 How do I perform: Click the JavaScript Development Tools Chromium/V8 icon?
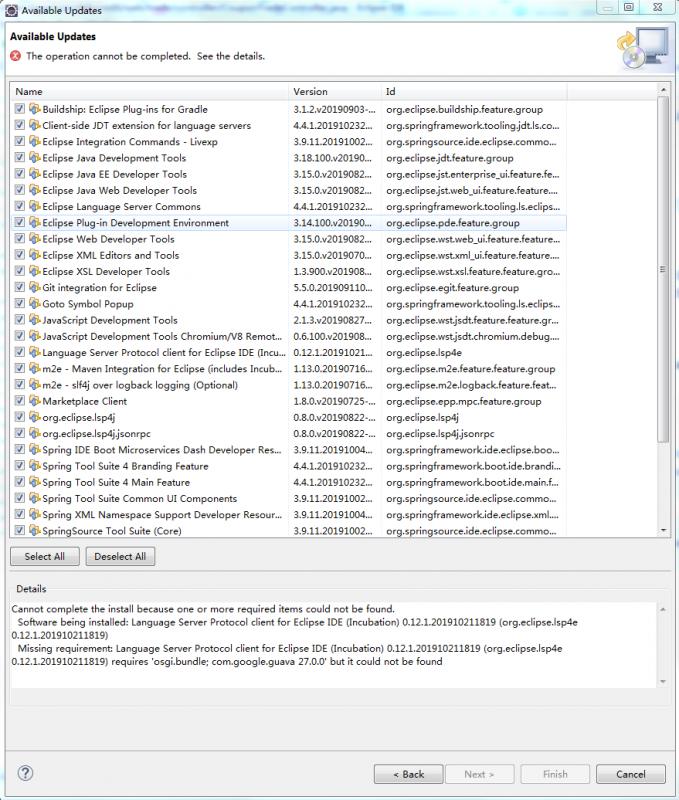(x=35, y=336)
